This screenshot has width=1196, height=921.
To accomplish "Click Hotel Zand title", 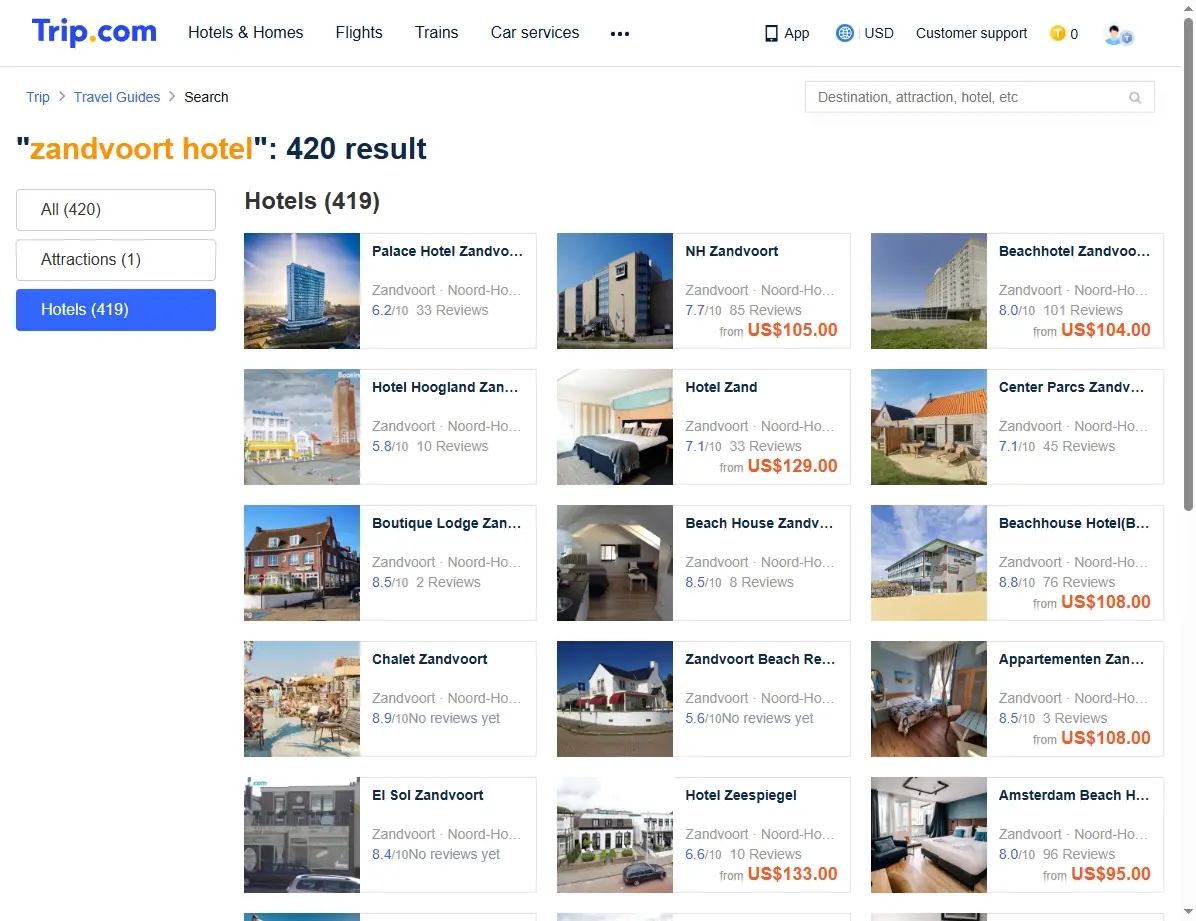I will tap(721, 387).
